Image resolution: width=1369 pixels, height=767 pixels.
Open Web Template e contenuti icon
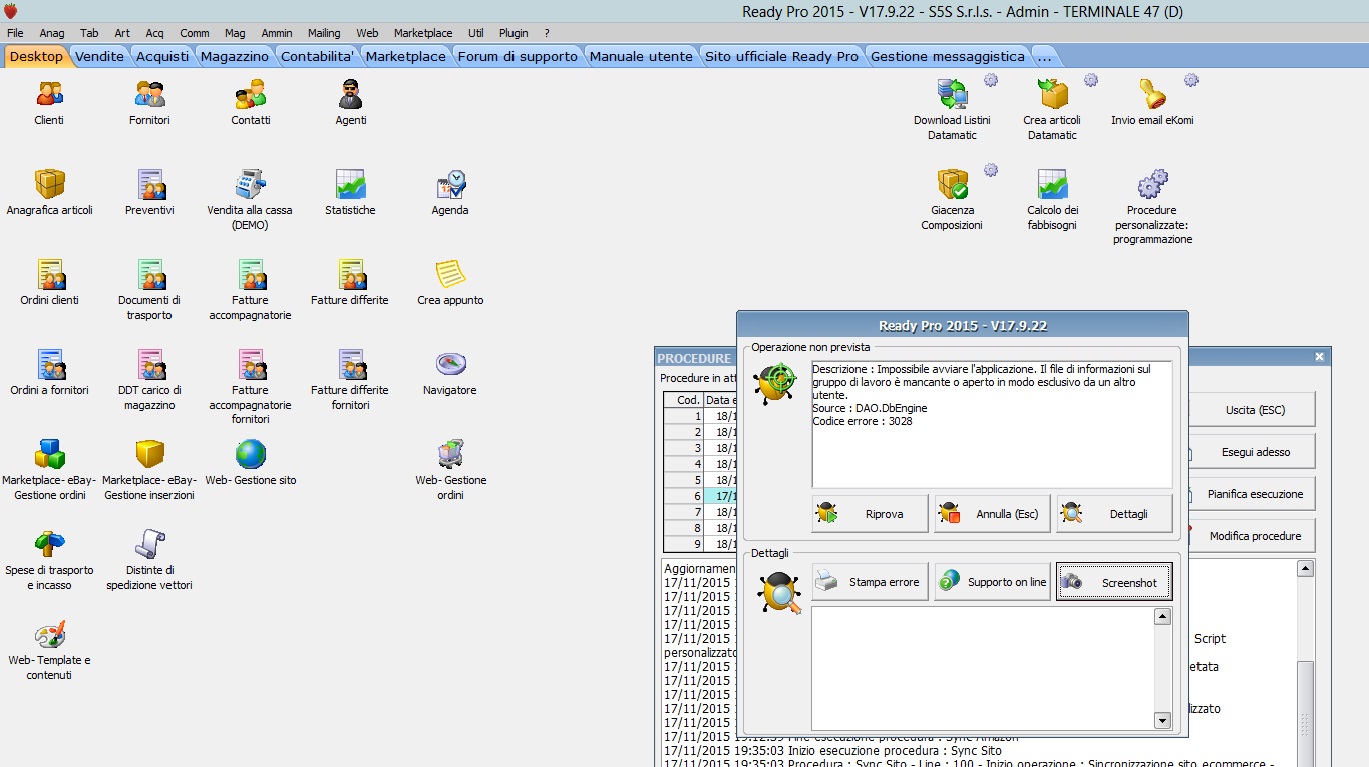point(49,635)
